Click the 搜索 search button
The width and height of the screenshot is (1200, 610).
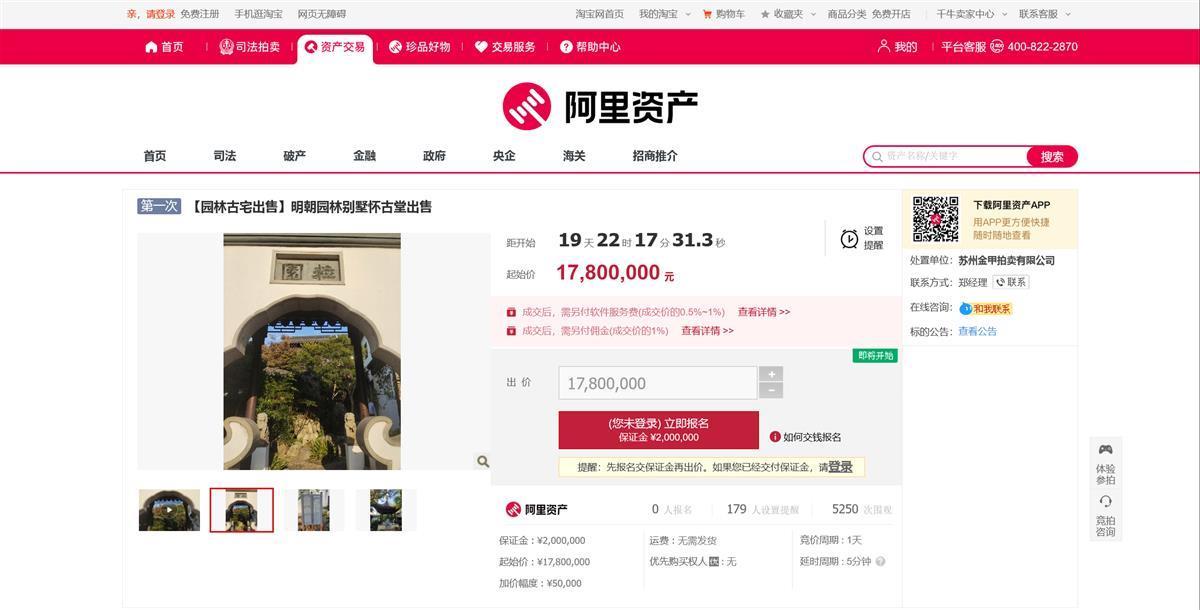point(1052,156)
